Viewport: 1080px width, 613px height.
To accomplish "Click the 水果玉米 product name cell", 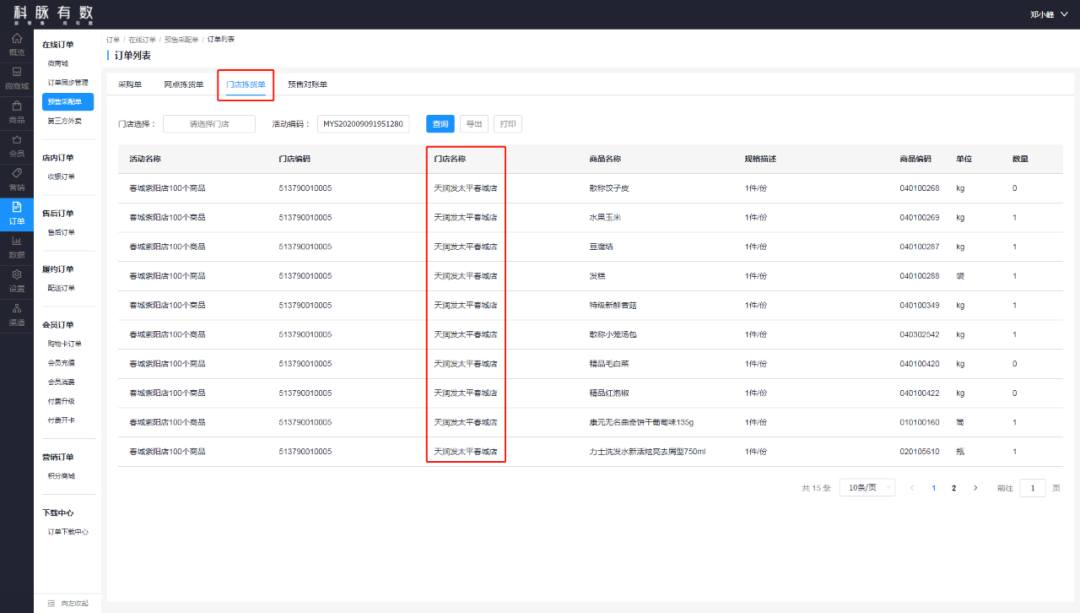I will (605, 217).
